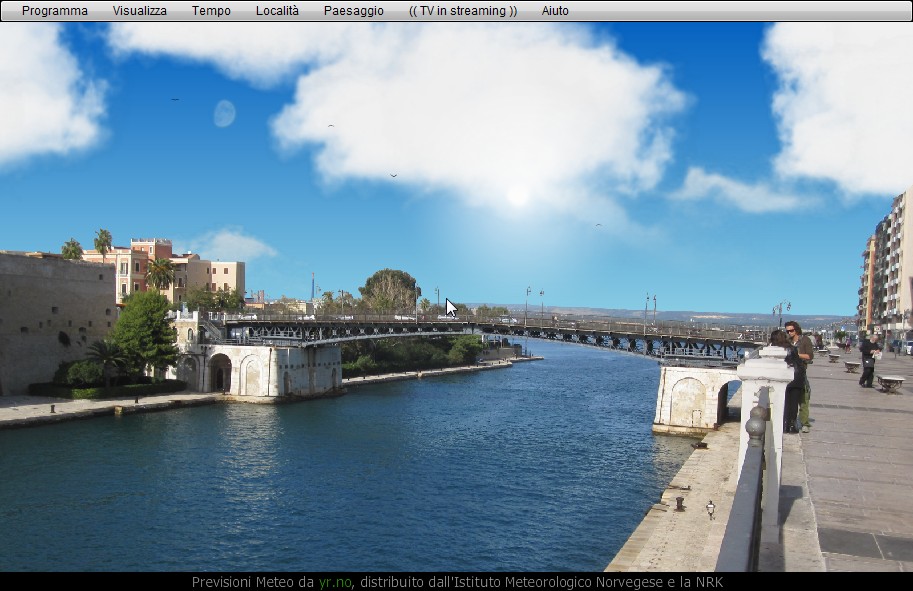Image resolution: width=913 pixels, height=591 pixels.
Task: Click the pink building on the left
Action: [135, 265]
